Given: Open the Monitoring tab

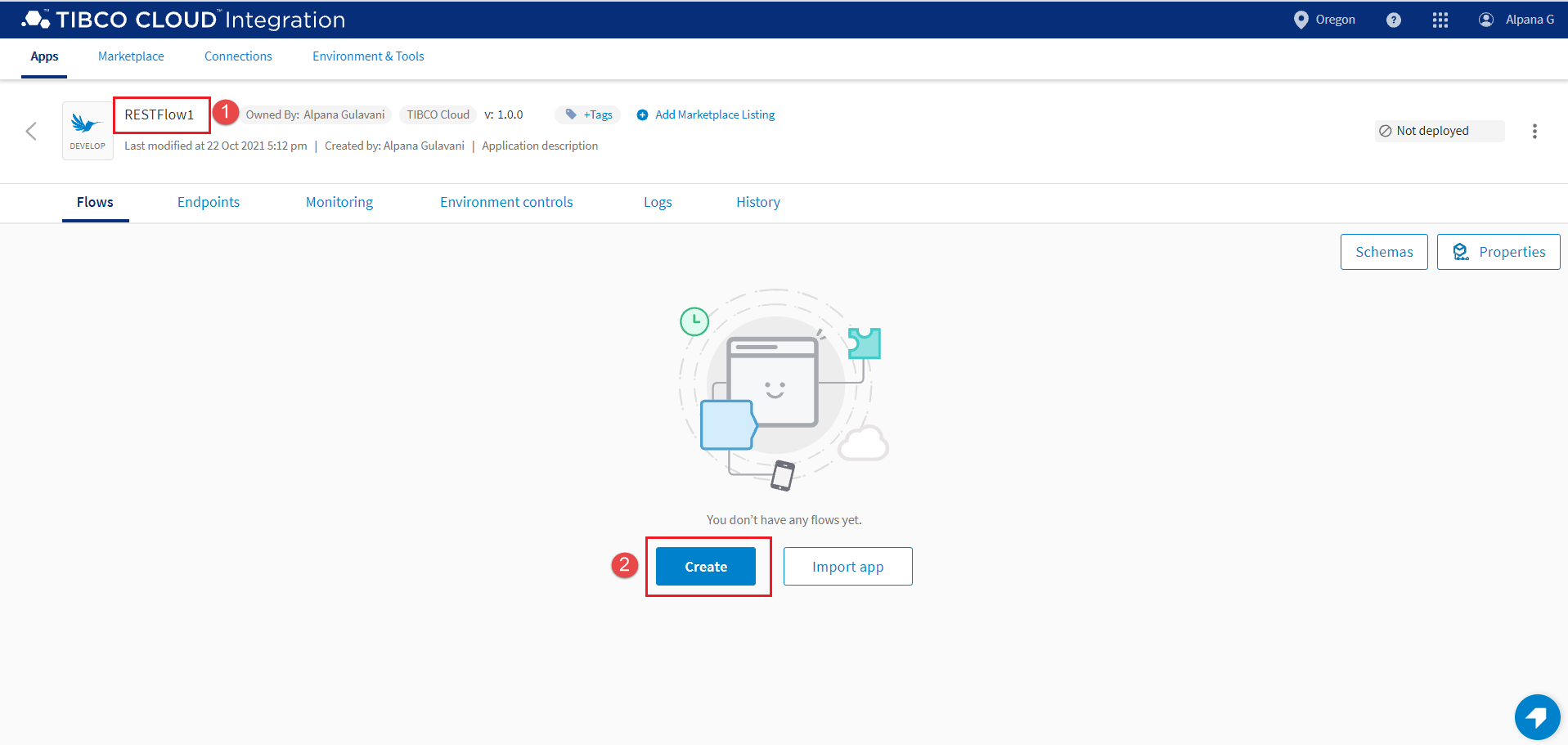Looking at the screenshot, I should pyautogui.click(x=339, y=202).
